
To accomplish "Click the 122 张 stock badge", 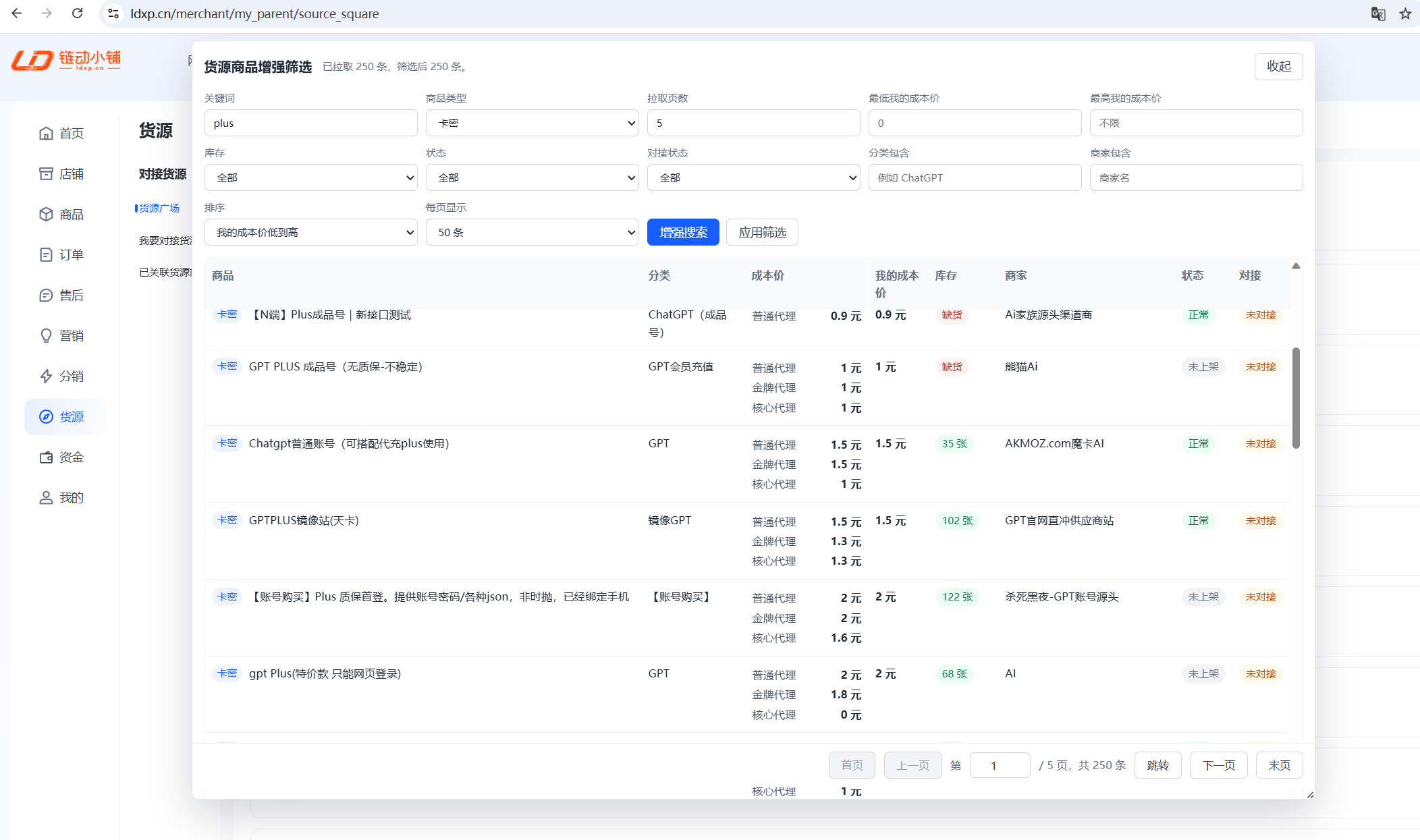I will tap(957, 597).
